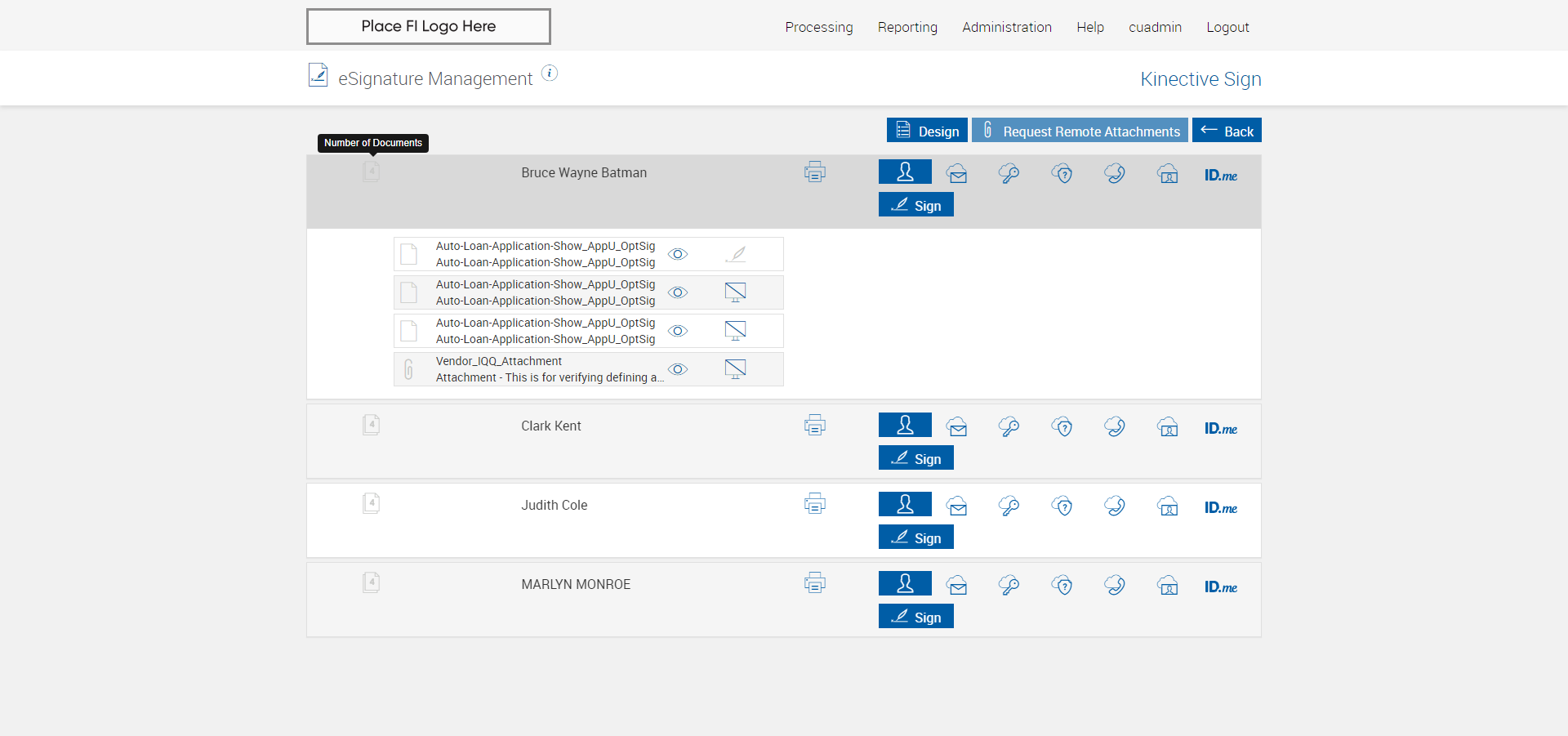Open the Administration menu

(x=1007, y=27)
